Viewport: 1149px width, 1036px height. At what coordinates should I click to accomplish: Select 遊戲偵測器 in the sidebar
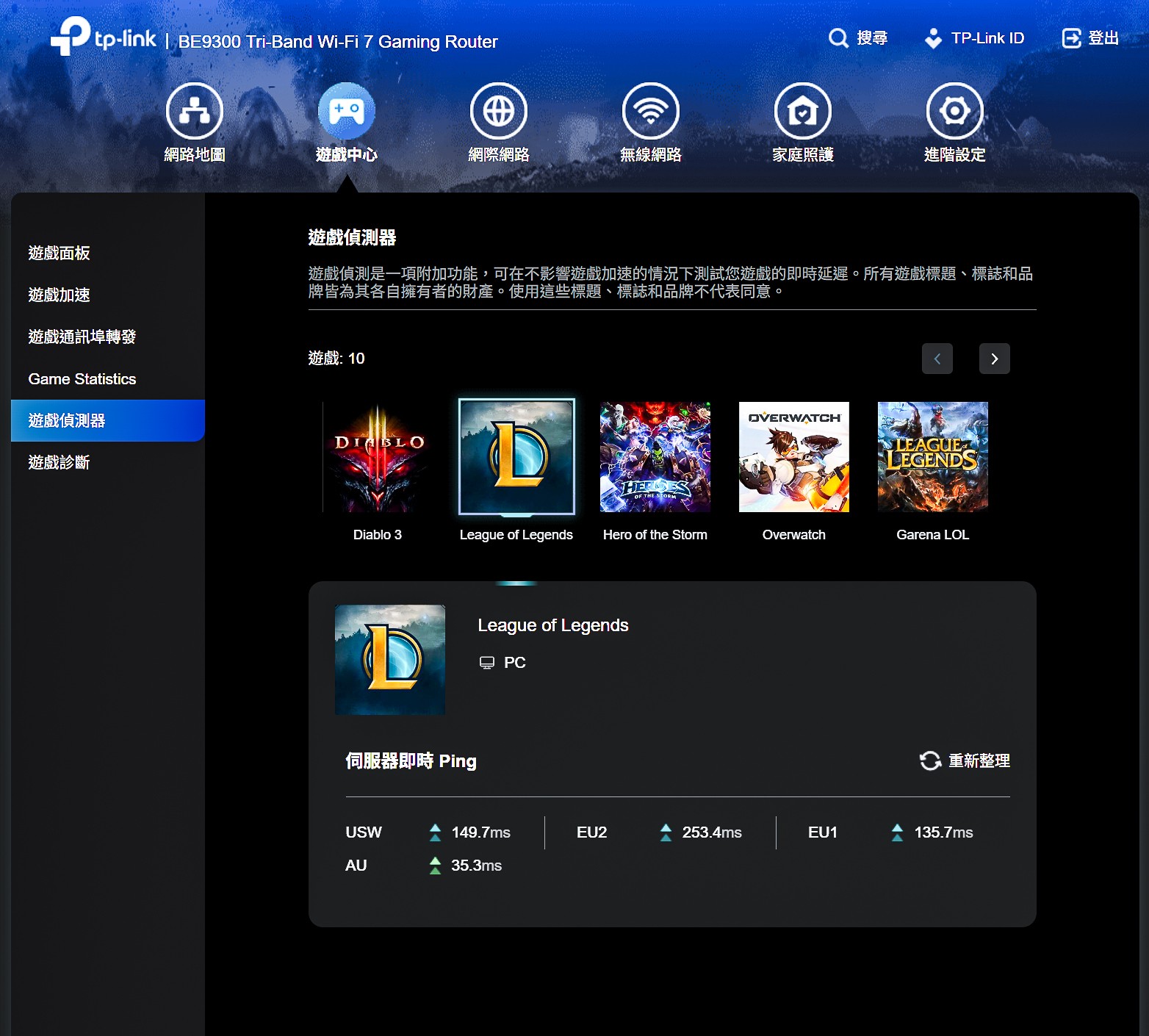click(108, 421)
